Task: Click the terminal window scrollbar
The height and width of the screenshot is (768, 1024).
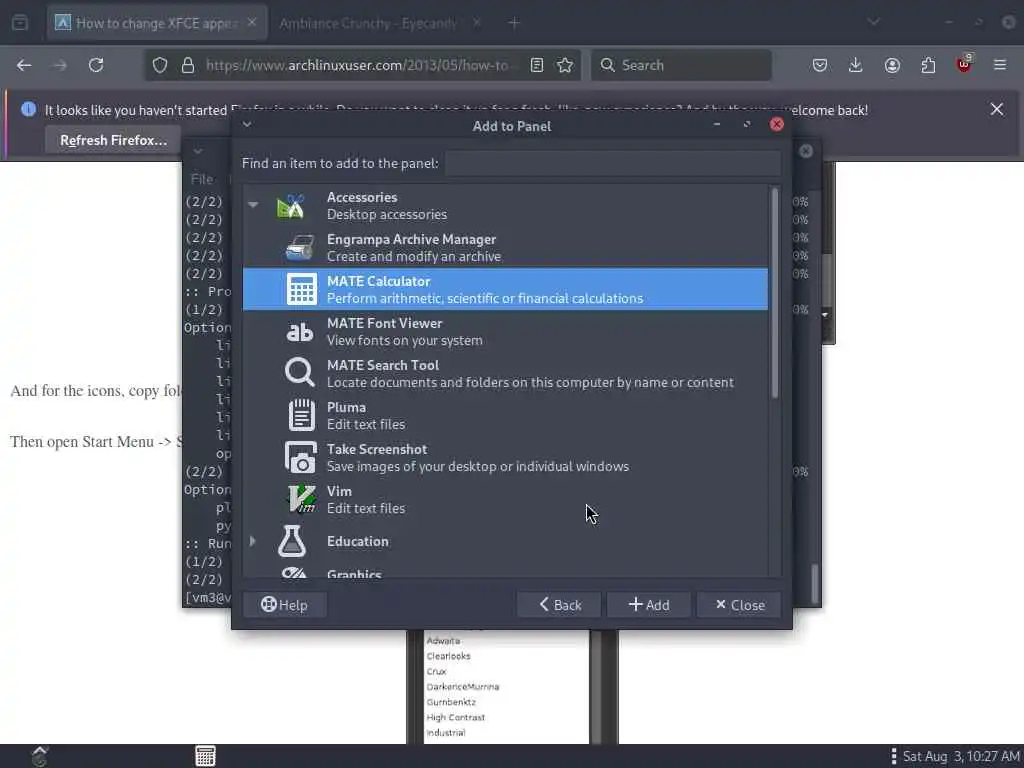Action: (815, 583)
